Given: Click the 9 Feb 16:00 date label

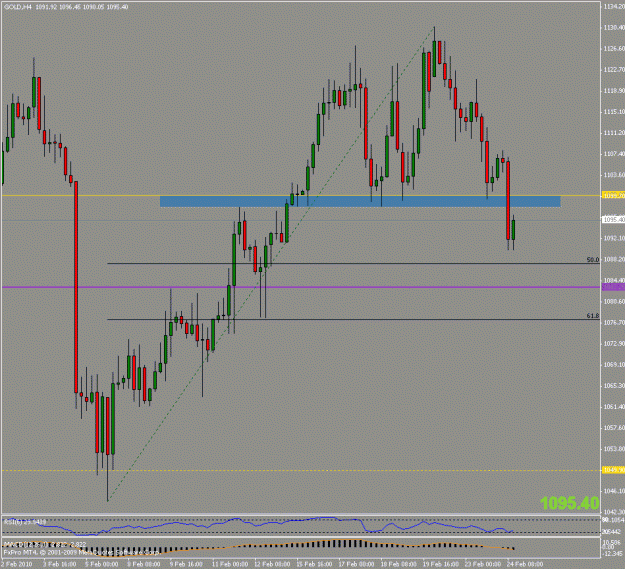Looking at the screenshot, I should click(186, 564).
